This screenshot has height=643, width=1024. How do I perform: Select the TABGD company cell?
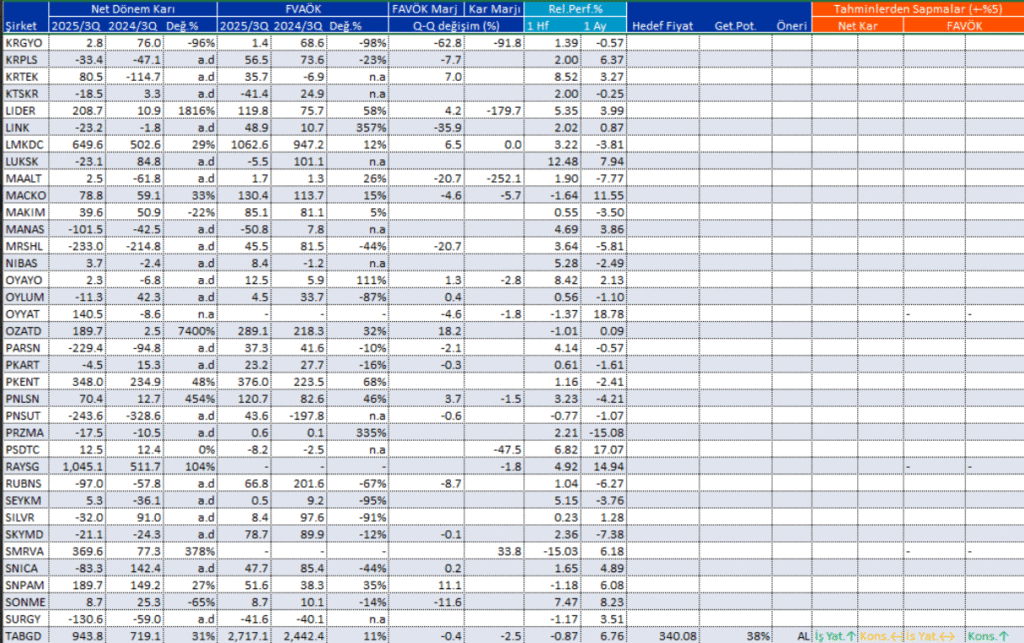(x=25, y=636)
